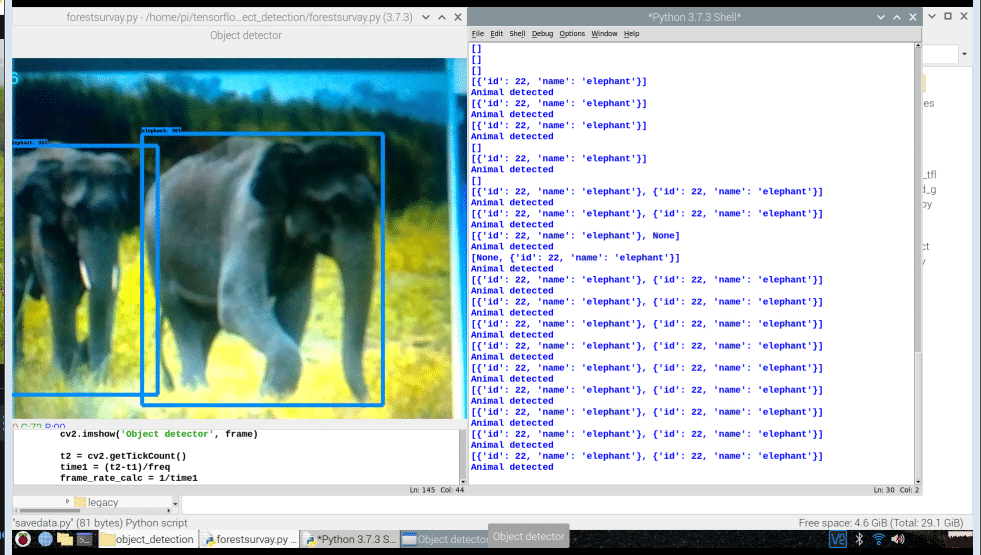
Task: Switch to forestsurvay.py taskbar window
Action: pos(250,539)
